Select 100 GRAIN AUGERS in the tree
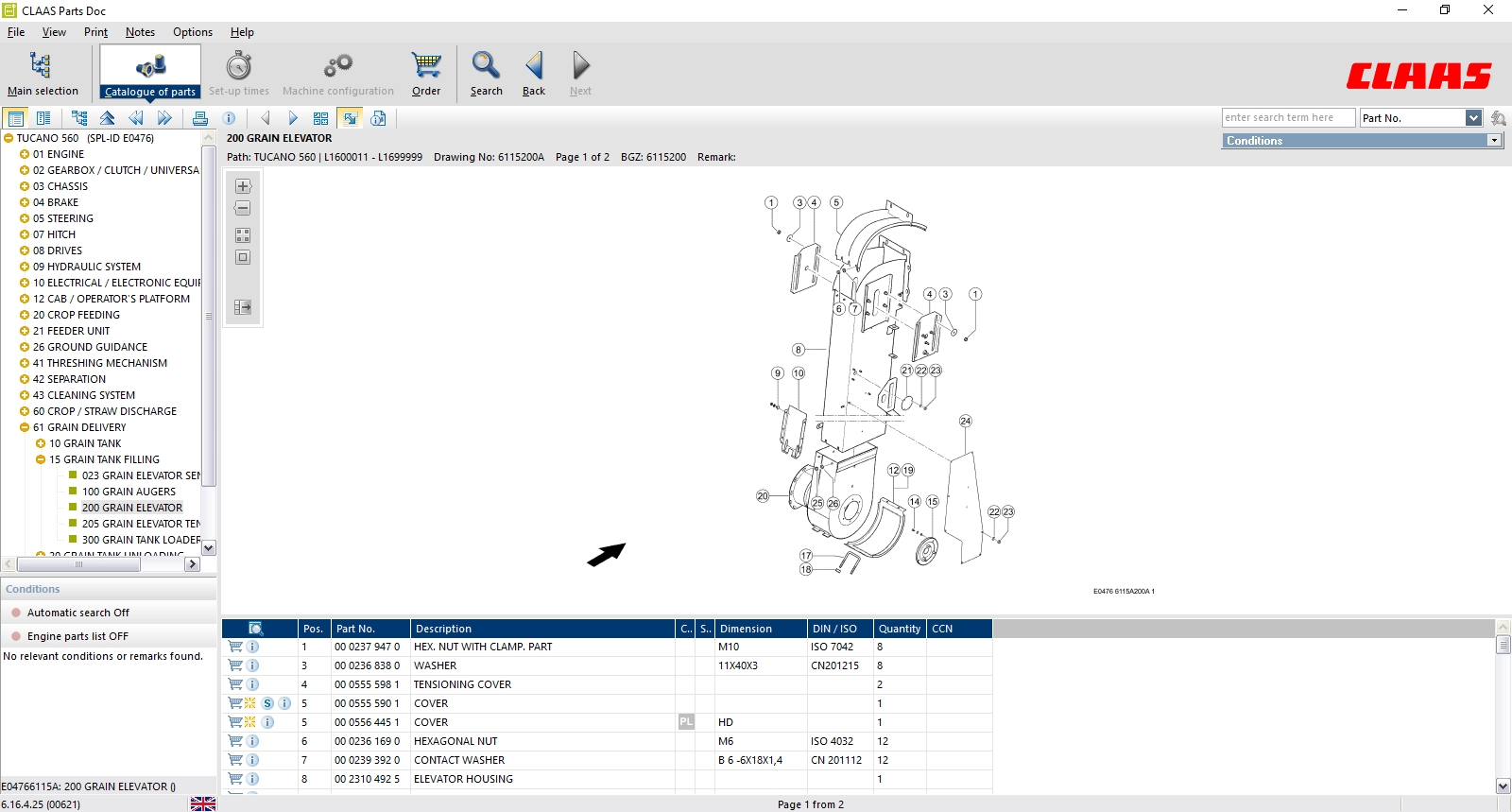Image resolution: width=1512 pixels, height=812 pixels. [129, 492]
